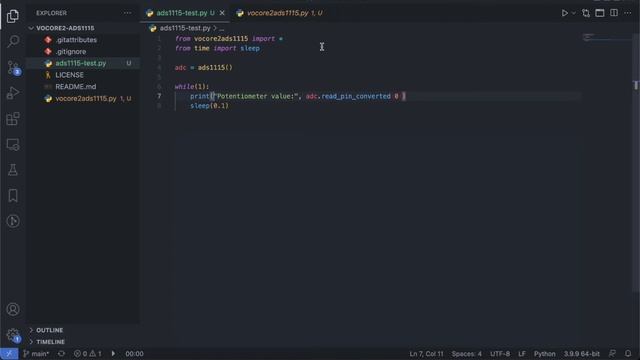Open the Accounts menu
The image size is (640, 360).
[13, 309]
